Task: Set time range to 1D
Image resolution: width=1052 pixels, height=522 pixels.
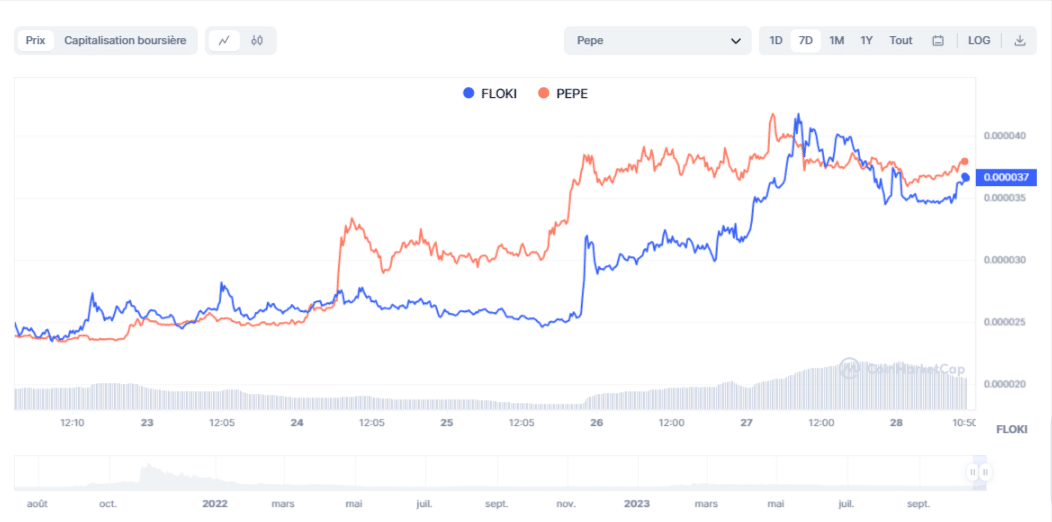Action: (775, 41)
